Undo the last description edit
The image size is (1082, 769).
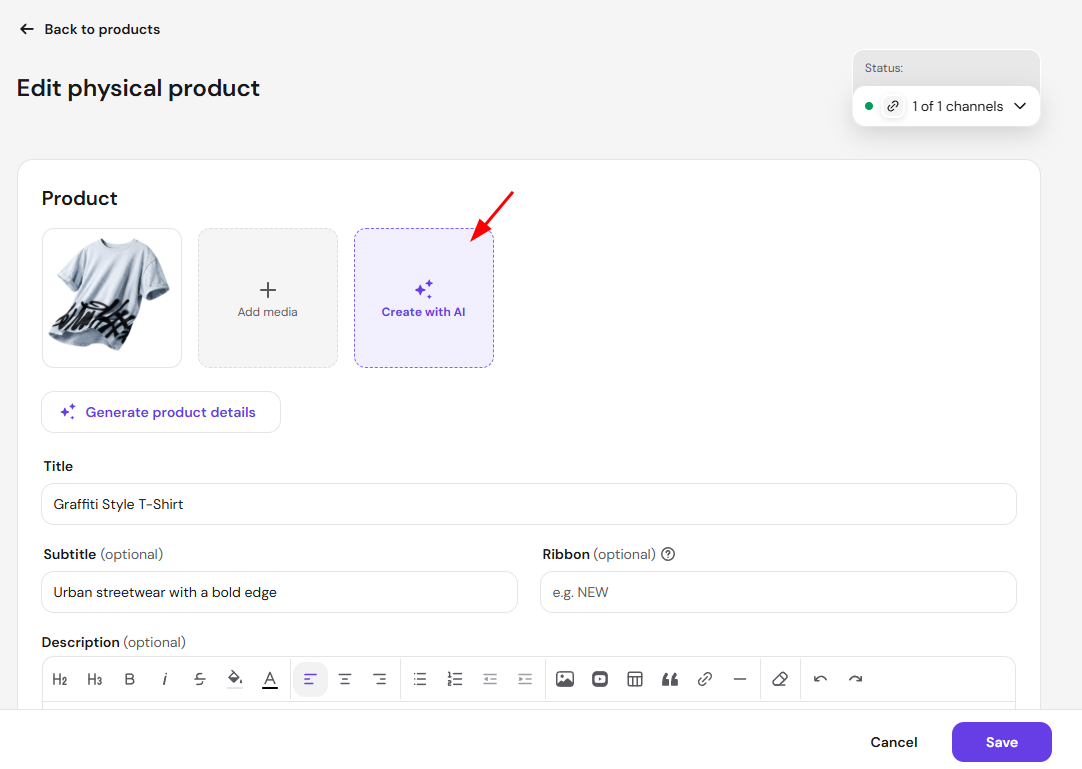820,679
